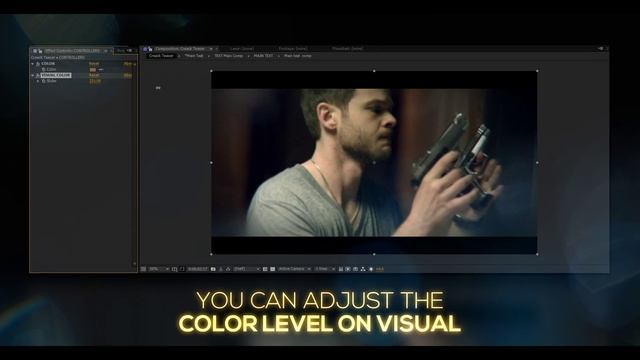Open the Fast Previews icon
640x360 pixels.
coord(348,269)
